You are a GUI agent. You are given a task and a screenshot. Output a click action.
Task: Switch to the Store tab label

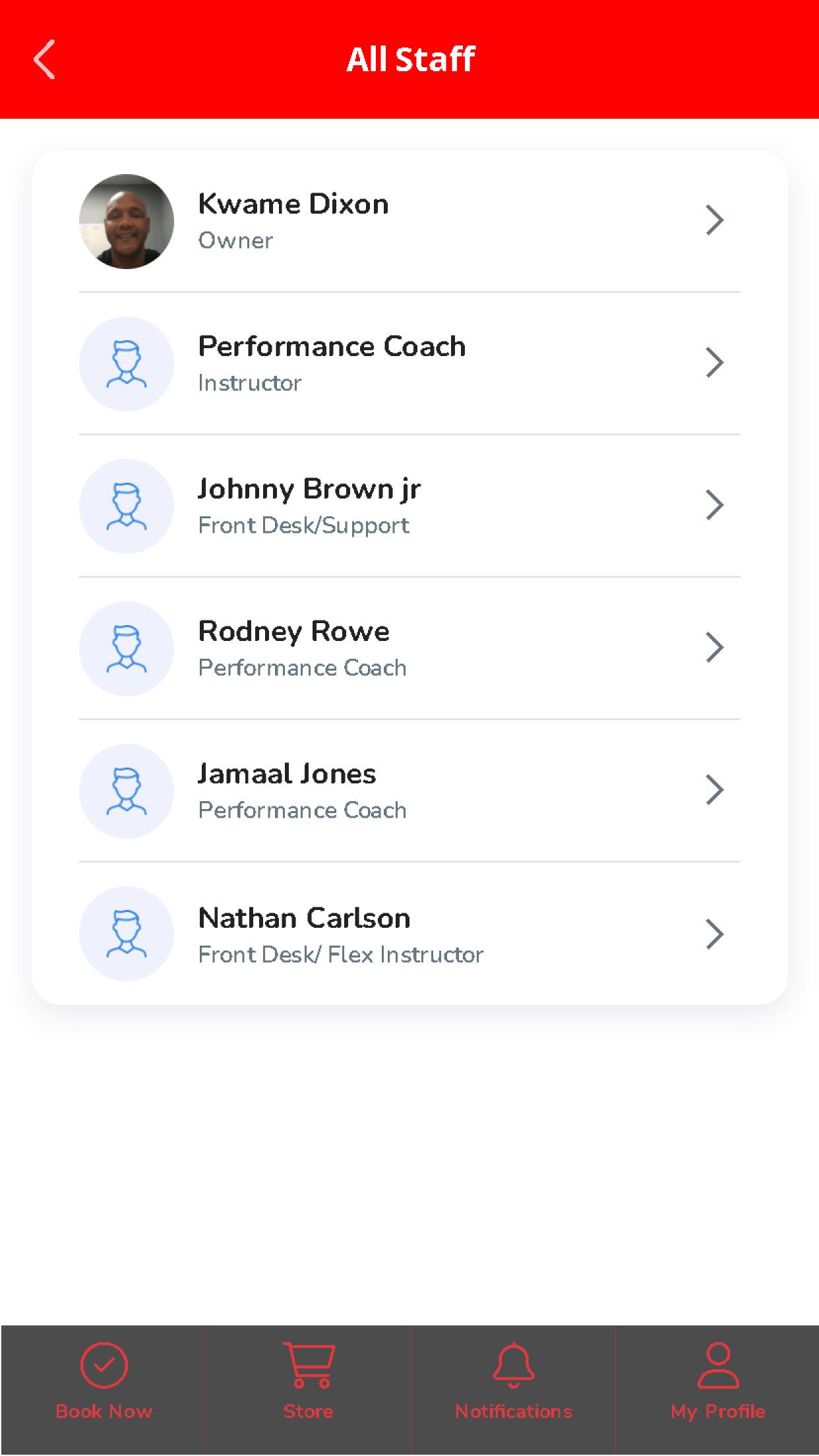tap(308, 1411)
